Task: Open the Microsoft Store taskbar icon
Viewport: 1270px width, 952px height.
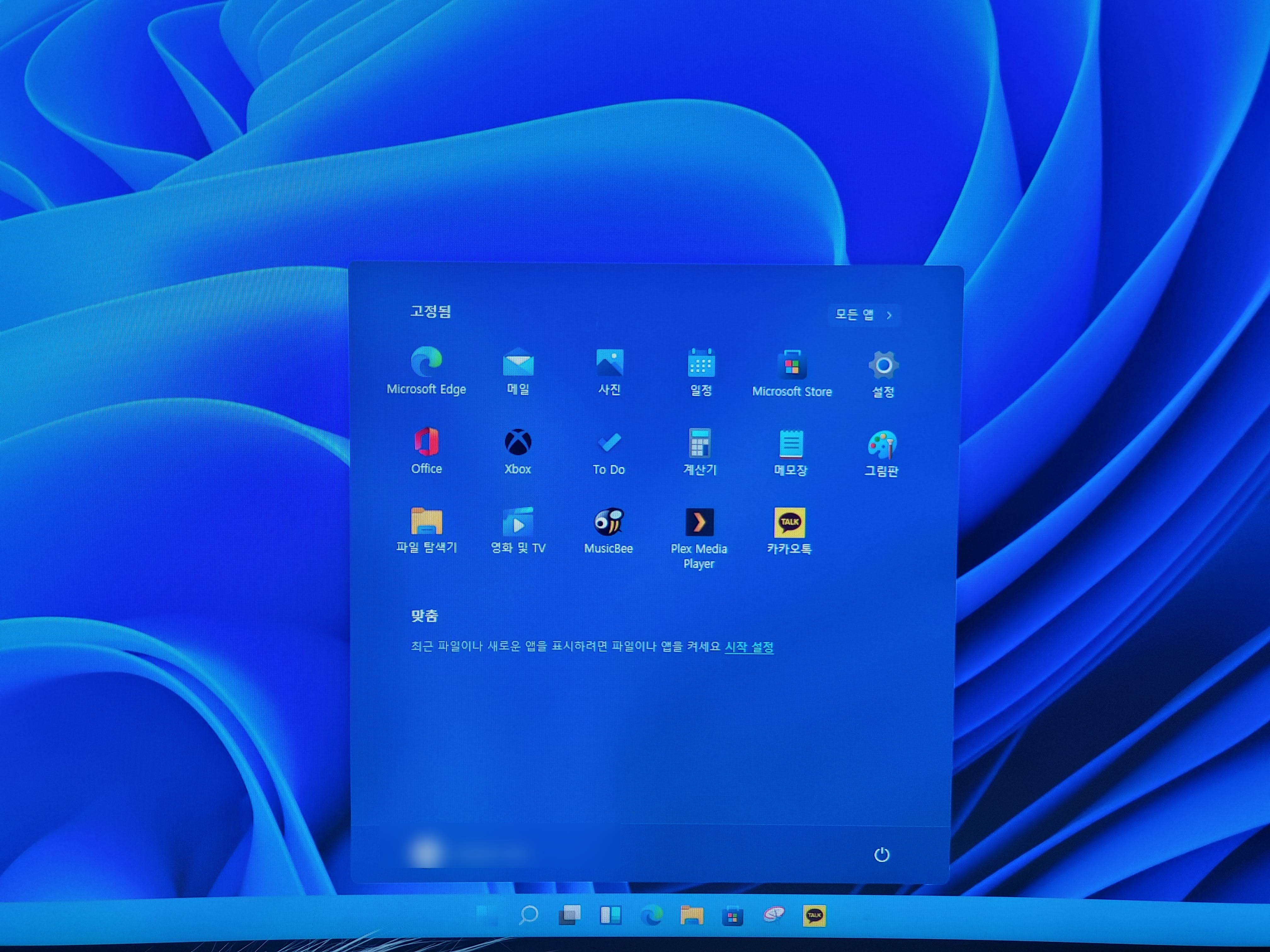Action: pos(733,916)
